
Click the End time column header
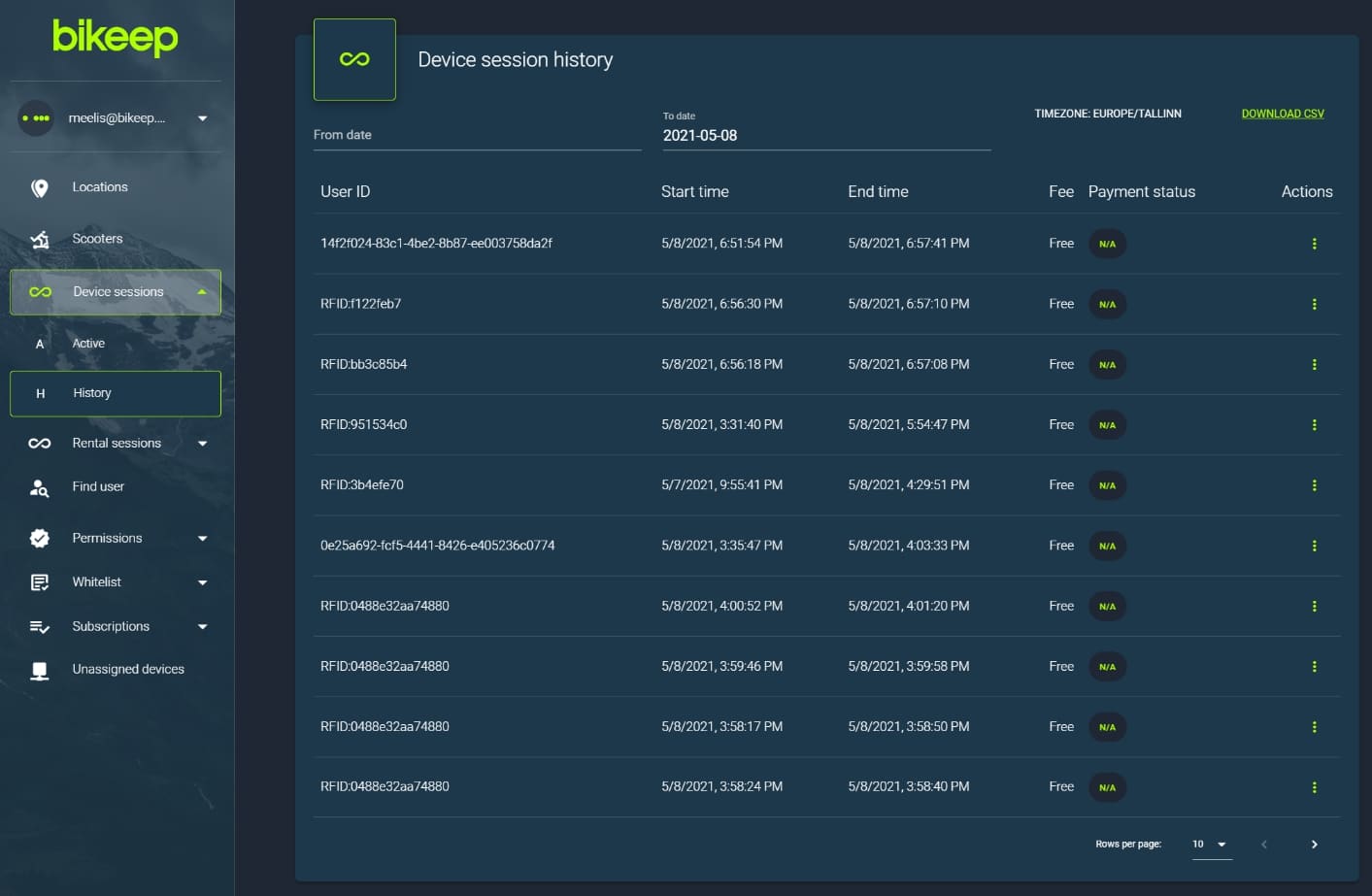coord(878,191)
